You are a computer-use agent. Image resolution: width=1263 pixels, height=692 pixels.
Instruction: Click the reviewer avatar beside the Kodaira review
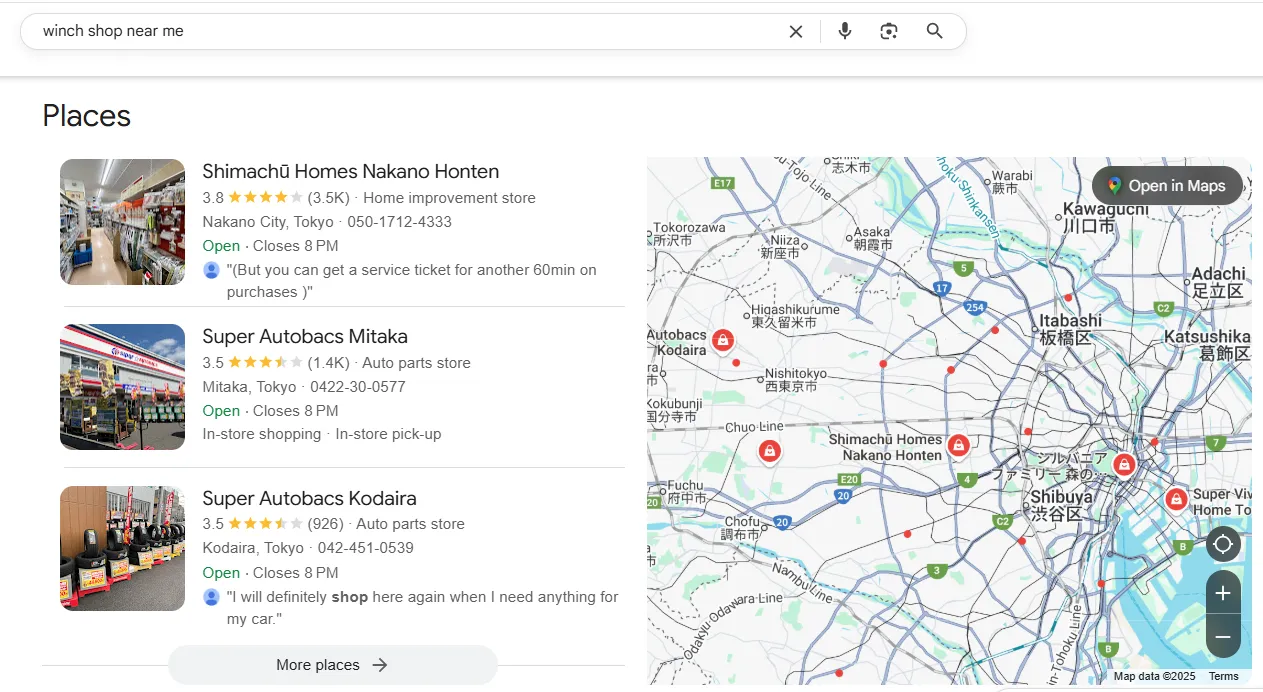tap(211, 597)
